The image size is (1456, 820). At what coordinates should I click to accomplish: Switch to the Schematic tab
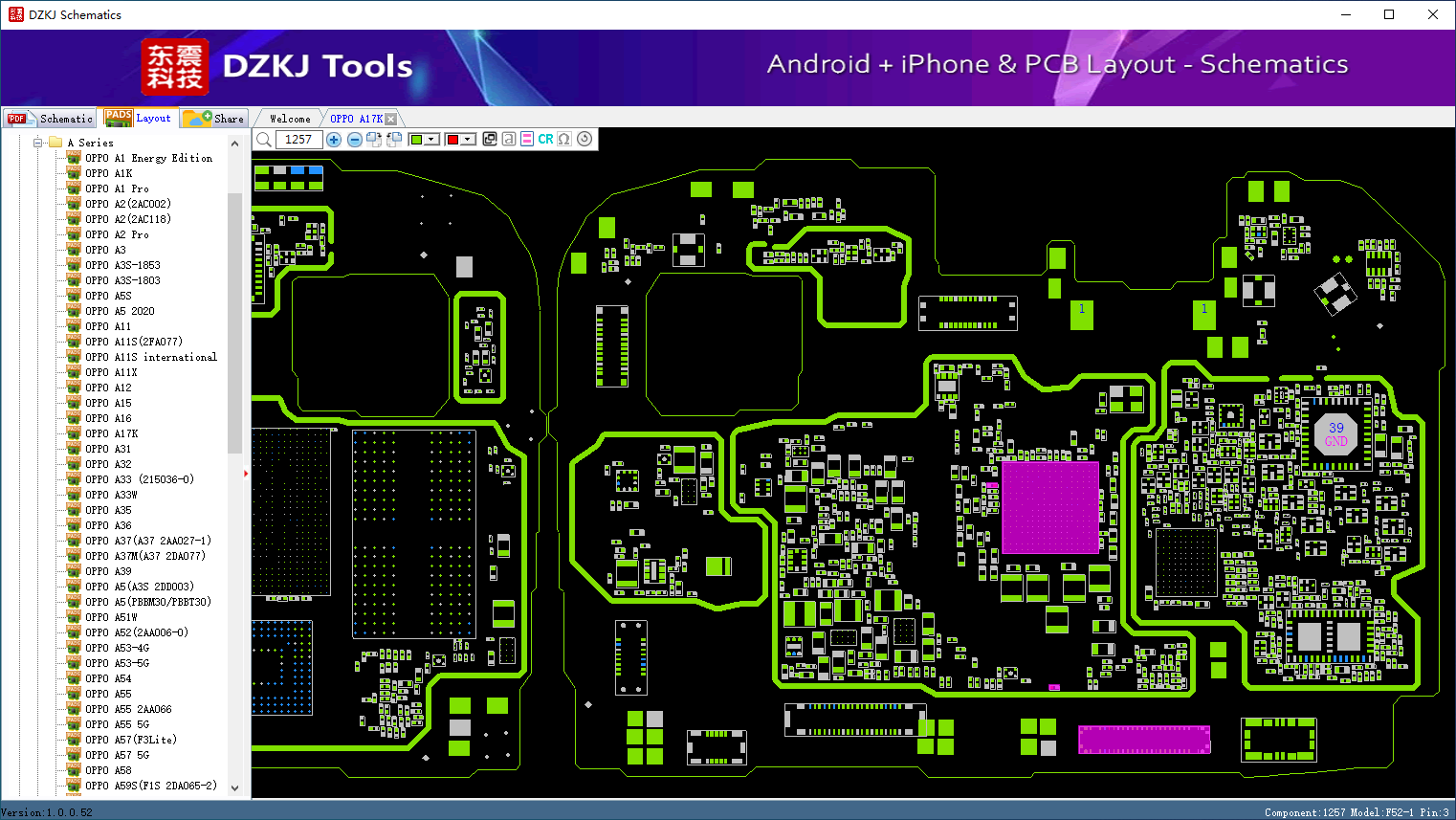[x=50, y=119]
